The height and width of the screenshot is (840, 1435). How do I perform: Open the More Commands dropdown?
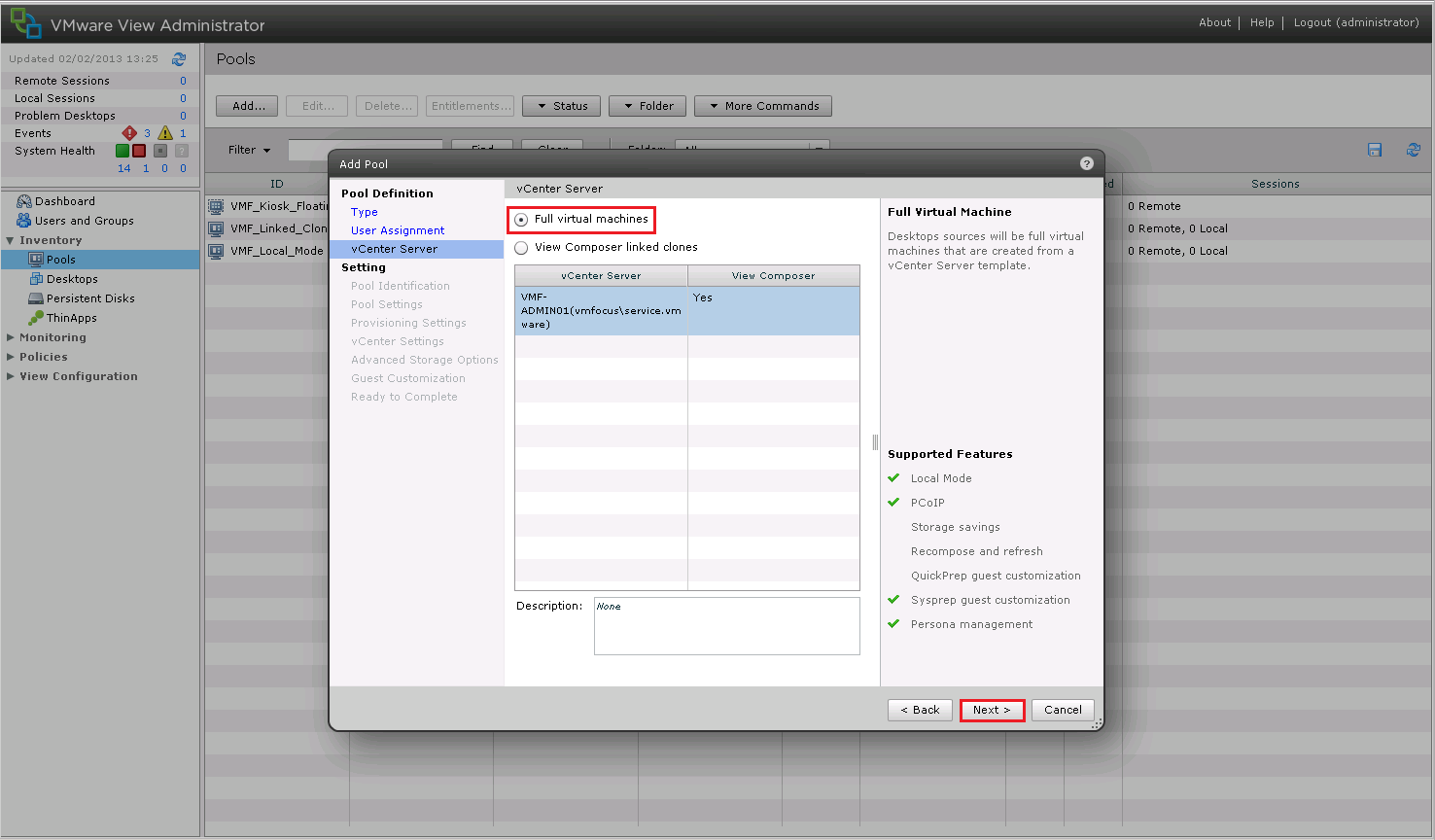tap(763, 106)
